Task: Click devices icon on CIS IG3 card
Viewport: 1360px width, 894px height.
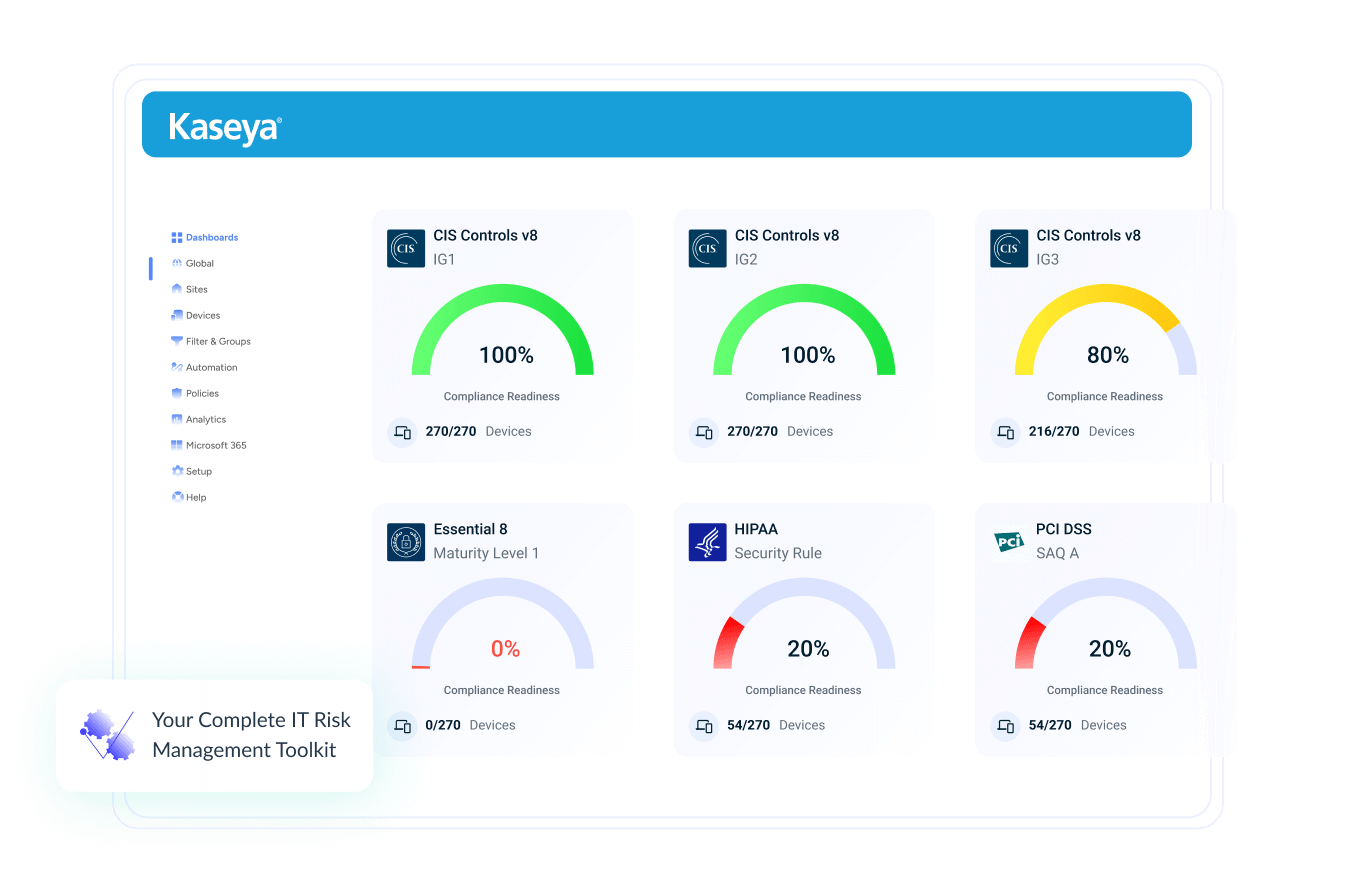Action: pyautogui.click(x=1005, y=432)
